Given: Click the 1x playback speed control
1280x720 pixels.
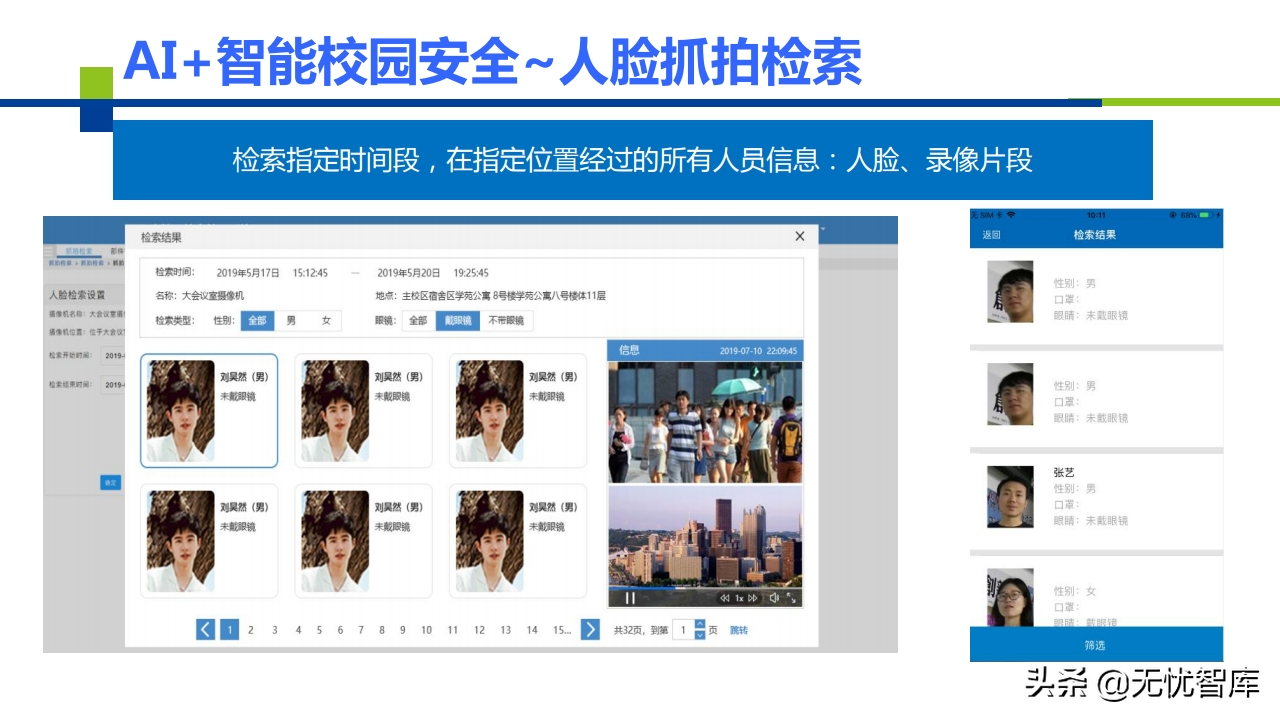Looking at the screenshot, I should pos(738,597).
